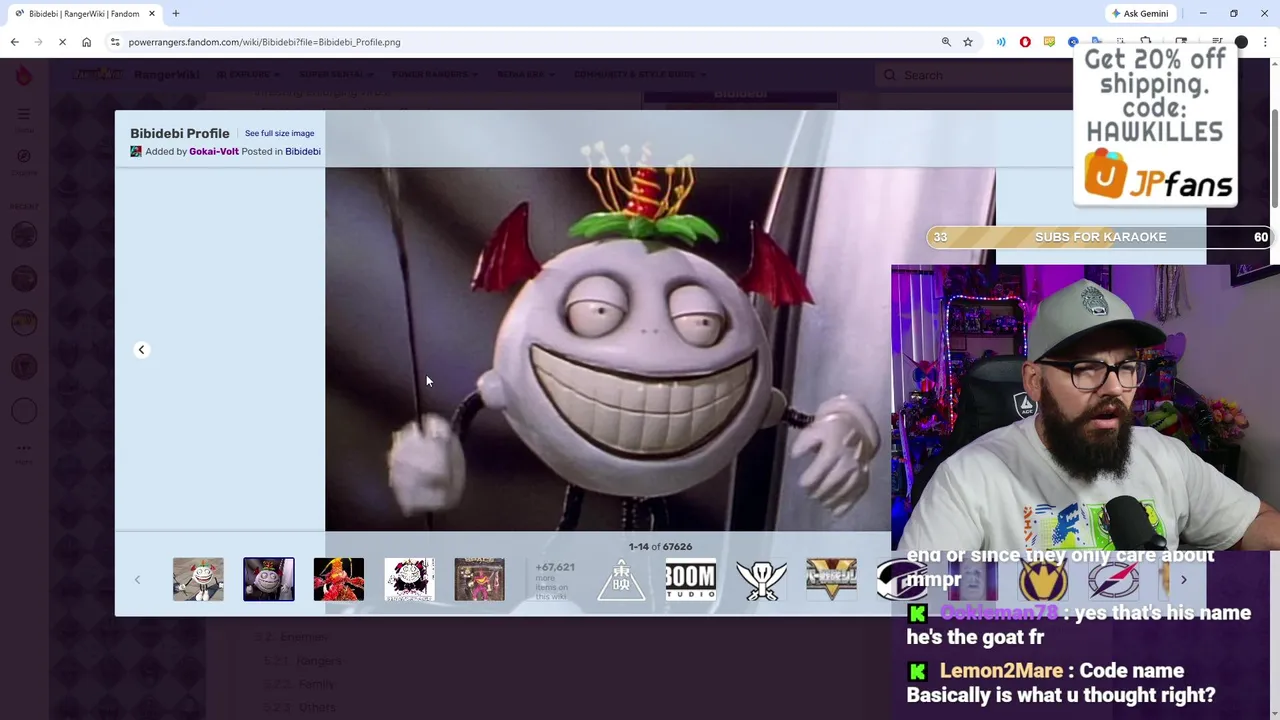Open the red Opera-style extension icon

pyautogui.click(x=1025, y=42)
